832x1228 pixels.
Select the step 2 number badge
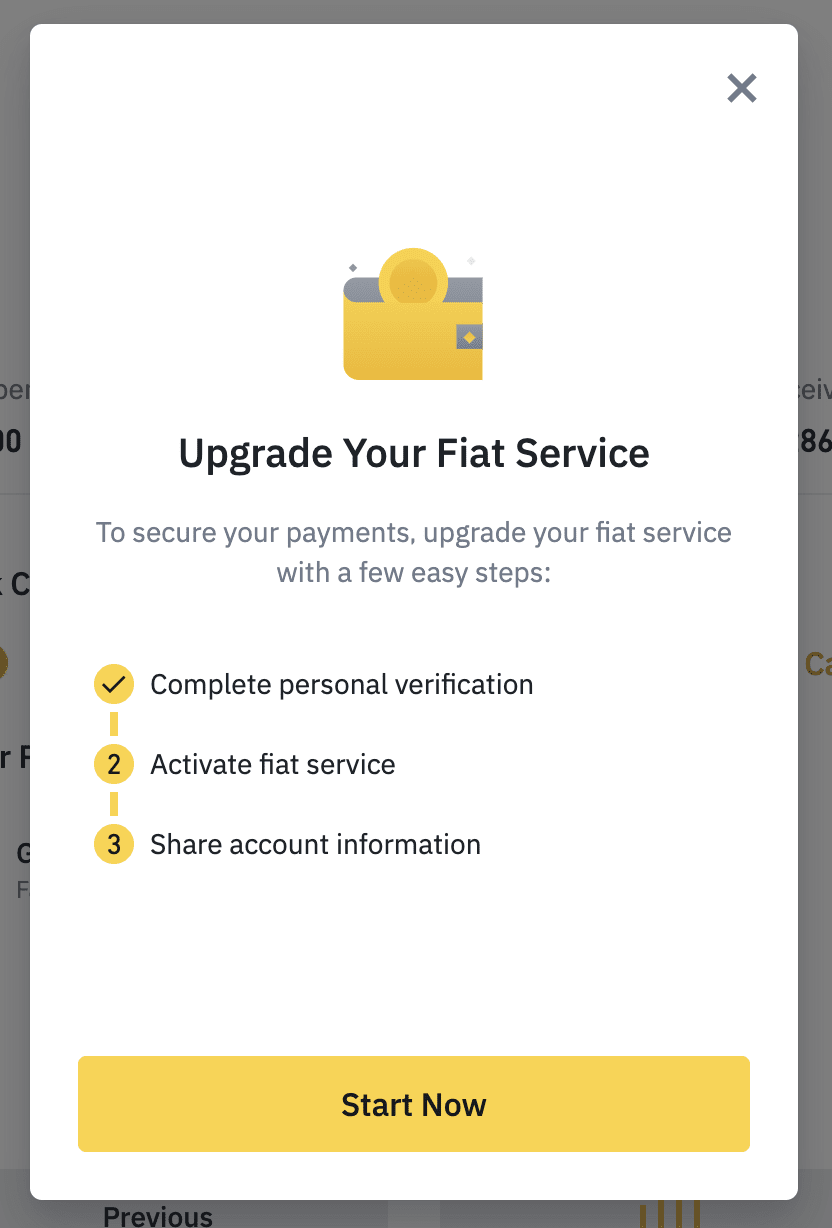pos(114,765)
